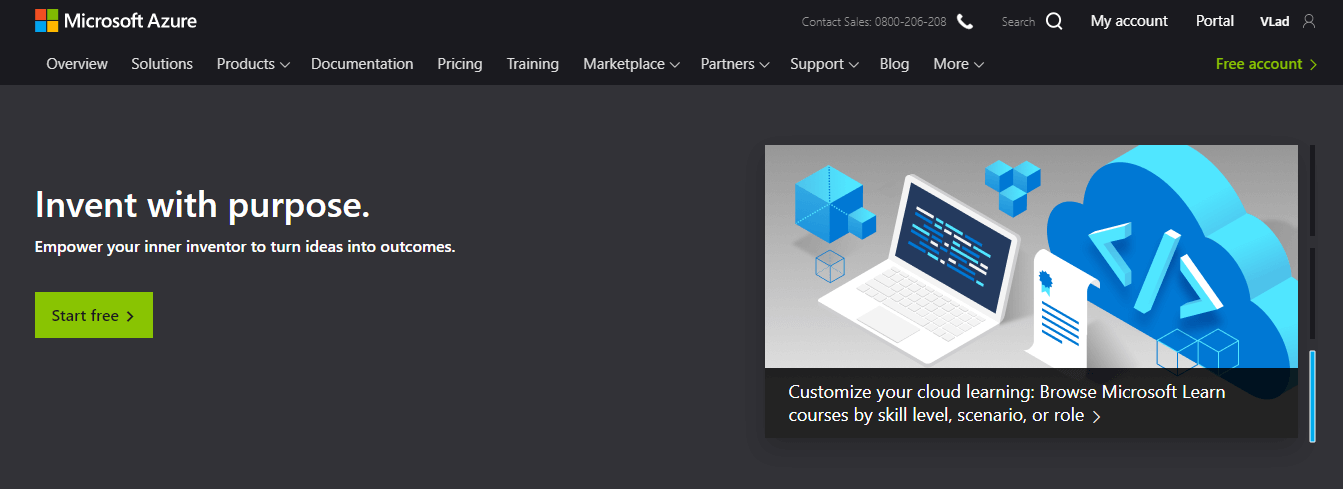This screenshot has height=489, width=1343.
Task: Select the first carousel slide indicator bar
Action: click(x=1312, y=190)
